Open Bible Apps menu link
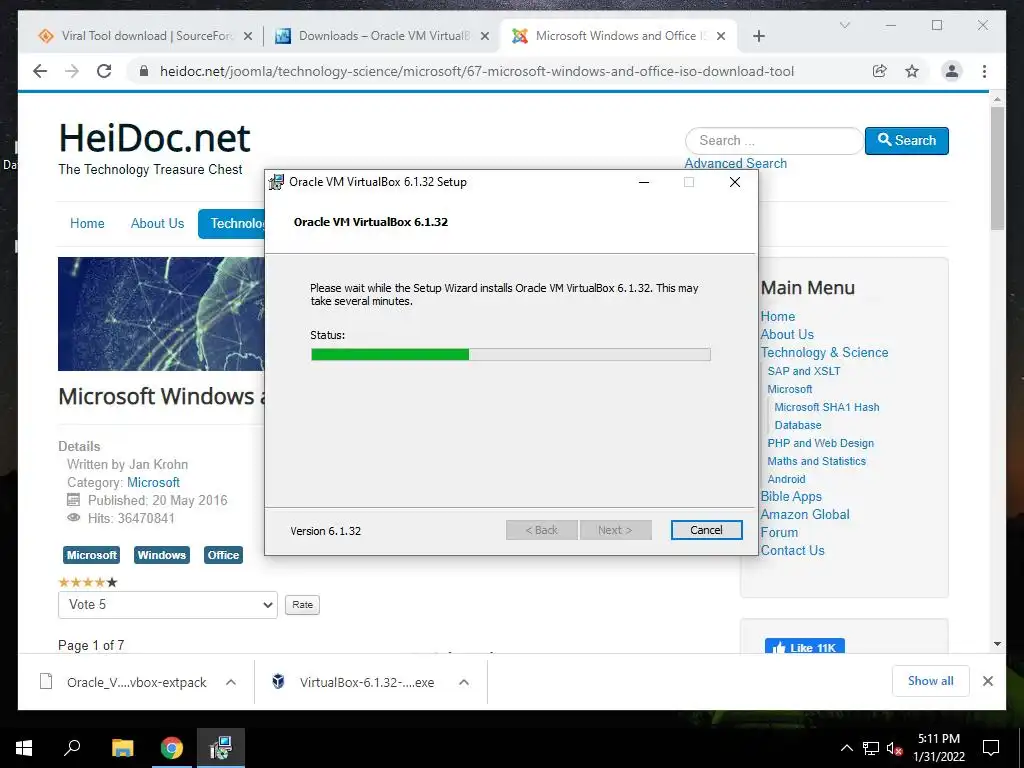 pyautogui.click(x=791, y=497)
